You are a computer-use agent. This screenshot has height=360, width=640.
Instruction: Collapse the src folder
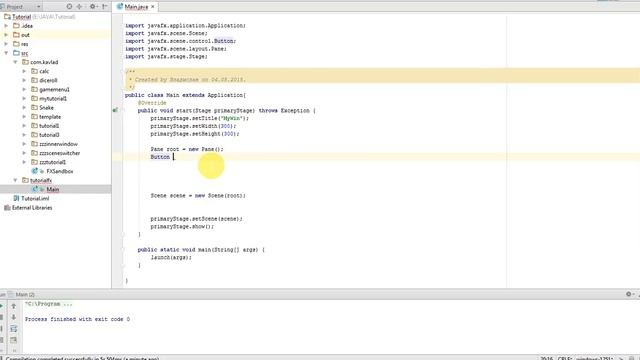click(x=6, y=53)
